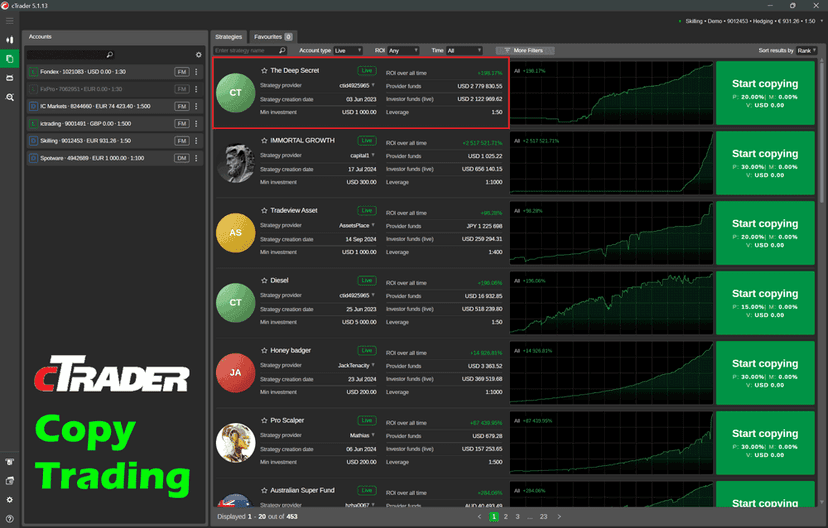Screen dimensions: 828x528
Task: Expand provider dropdown for ctid4925965 on Deep Secret
Action: (373, 85)
